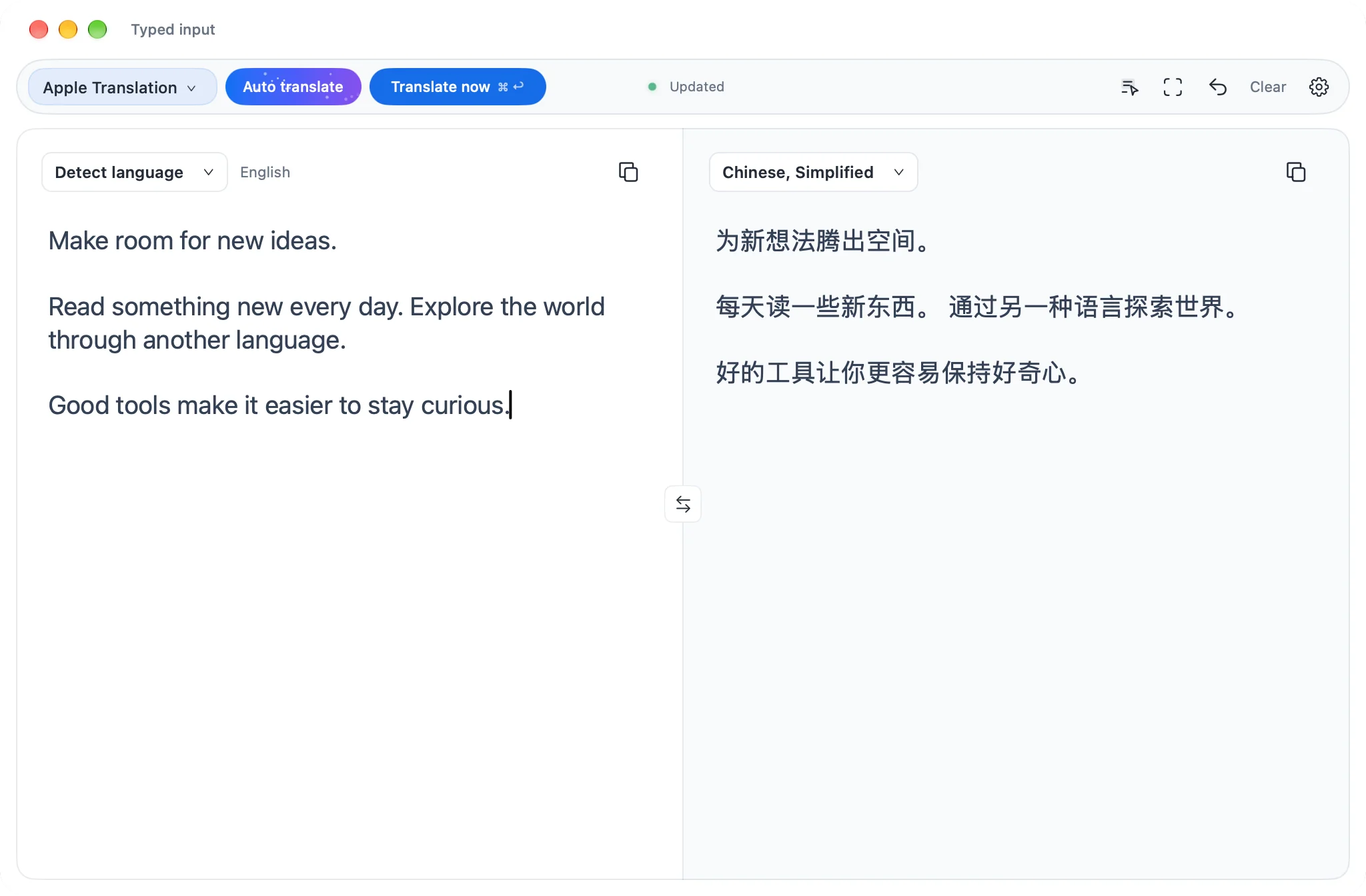
Task: Copy the Chinese translation output
Action: 1295,172
